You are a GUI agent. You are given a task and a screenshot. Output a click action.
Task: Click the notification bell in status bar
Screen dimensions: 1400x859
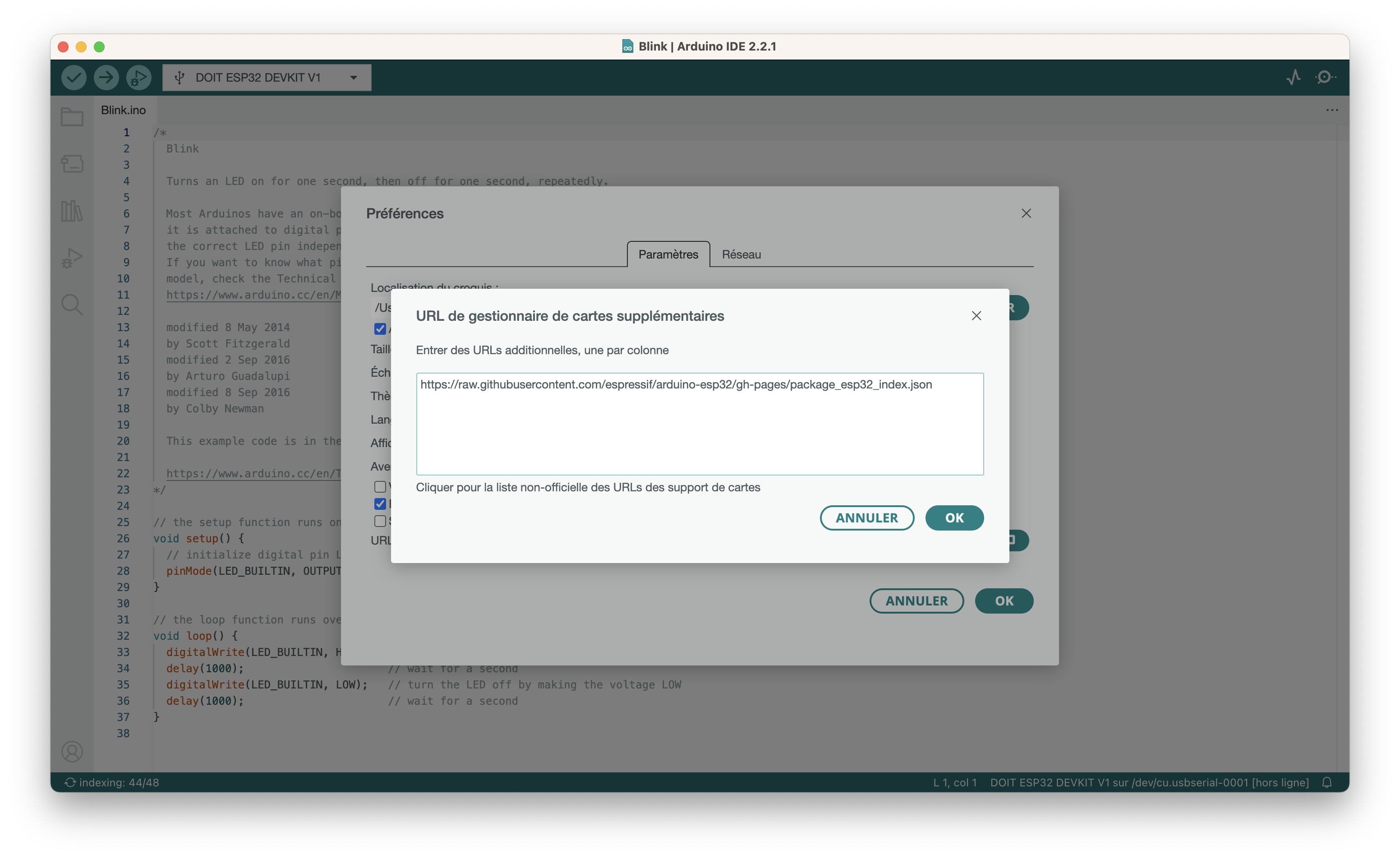point(1326,782)
